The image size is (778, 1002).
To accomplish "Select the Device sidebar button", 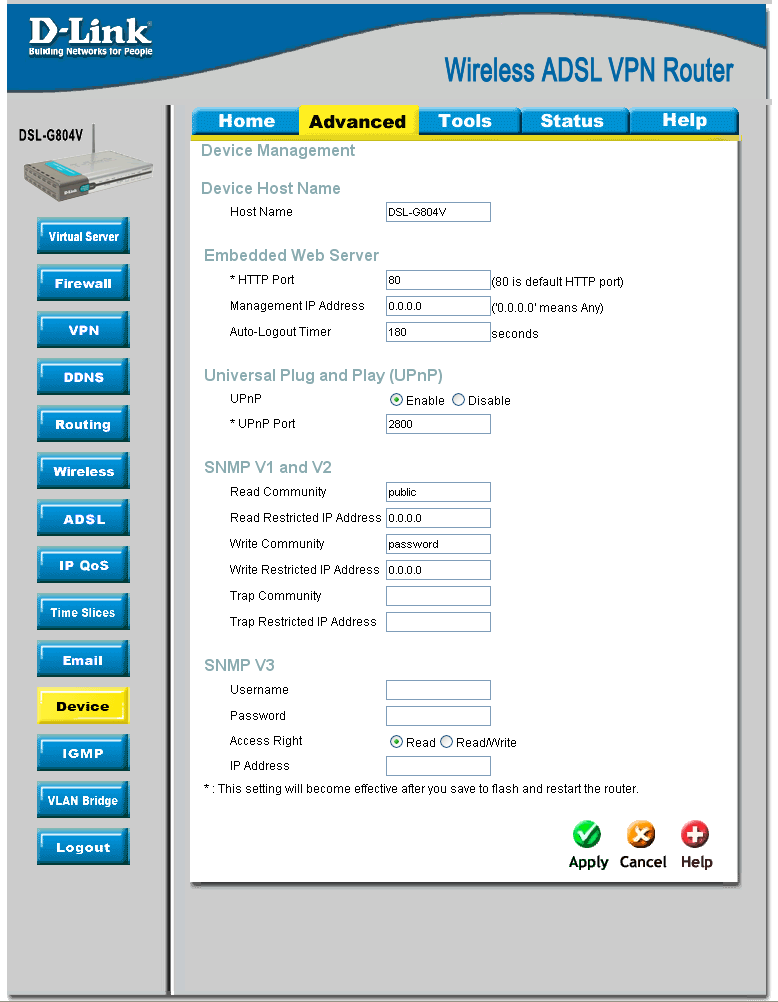I will coord(83,706).
